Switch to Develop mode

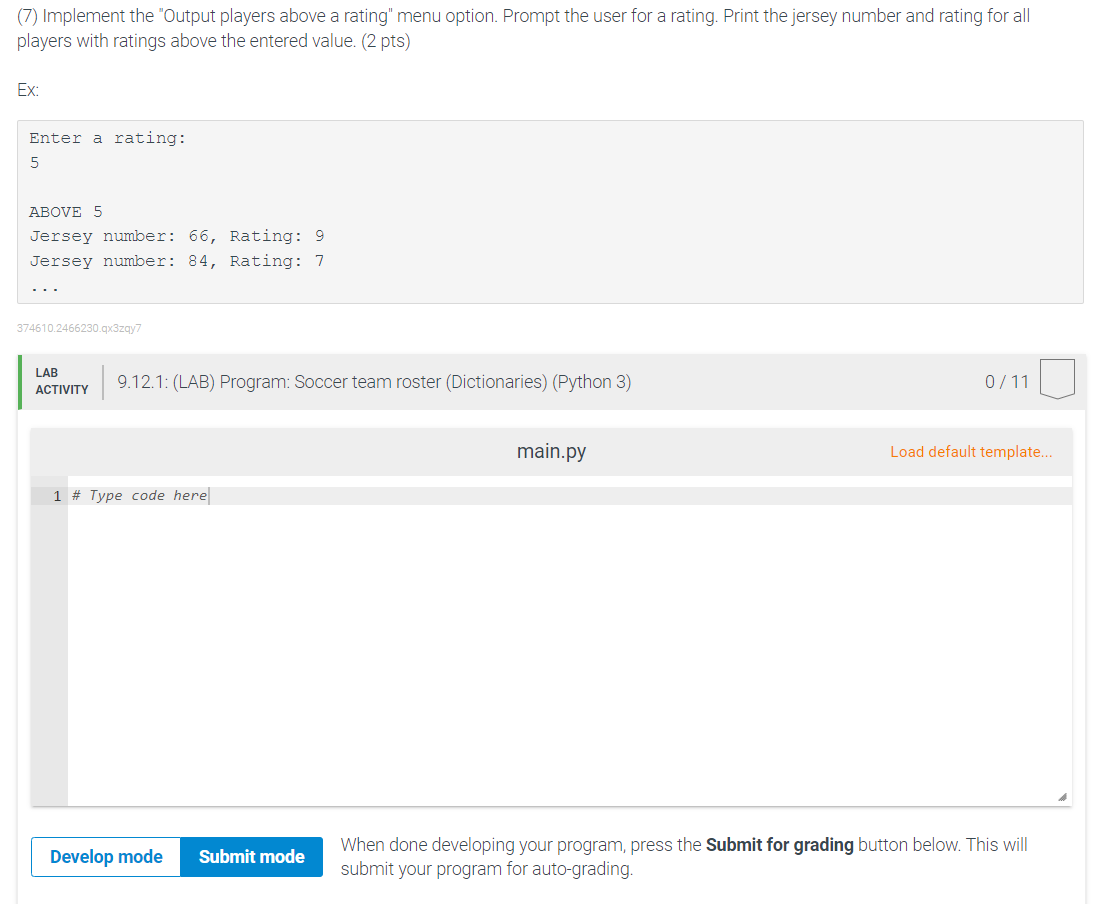105,856
